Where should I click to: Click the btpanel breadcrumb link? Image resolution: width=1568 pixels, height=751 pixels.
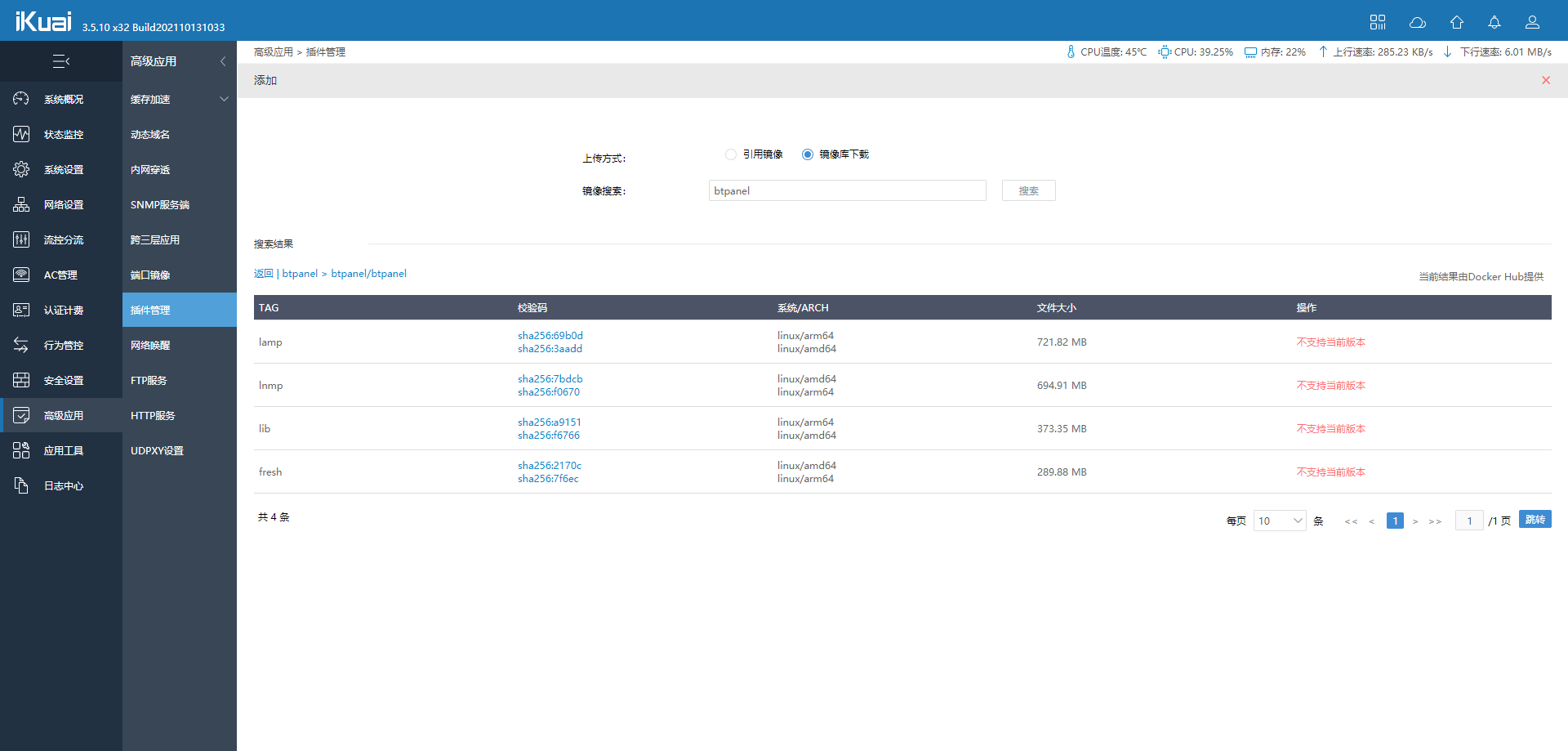point(300,274)
